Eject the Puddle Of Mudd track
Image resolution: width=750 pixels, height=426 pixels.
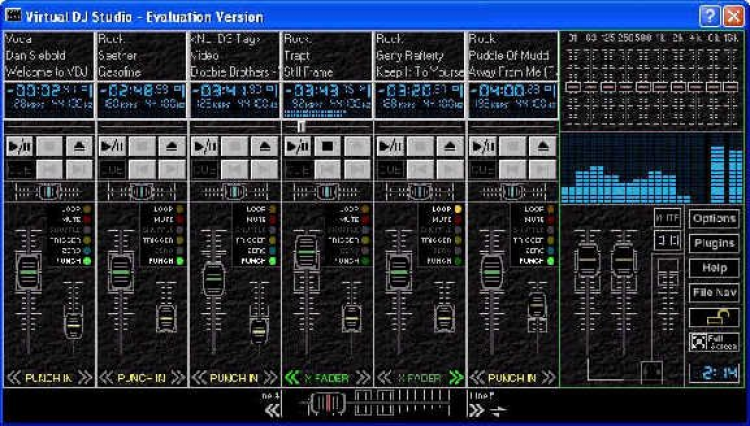click(x=543, y=146)
